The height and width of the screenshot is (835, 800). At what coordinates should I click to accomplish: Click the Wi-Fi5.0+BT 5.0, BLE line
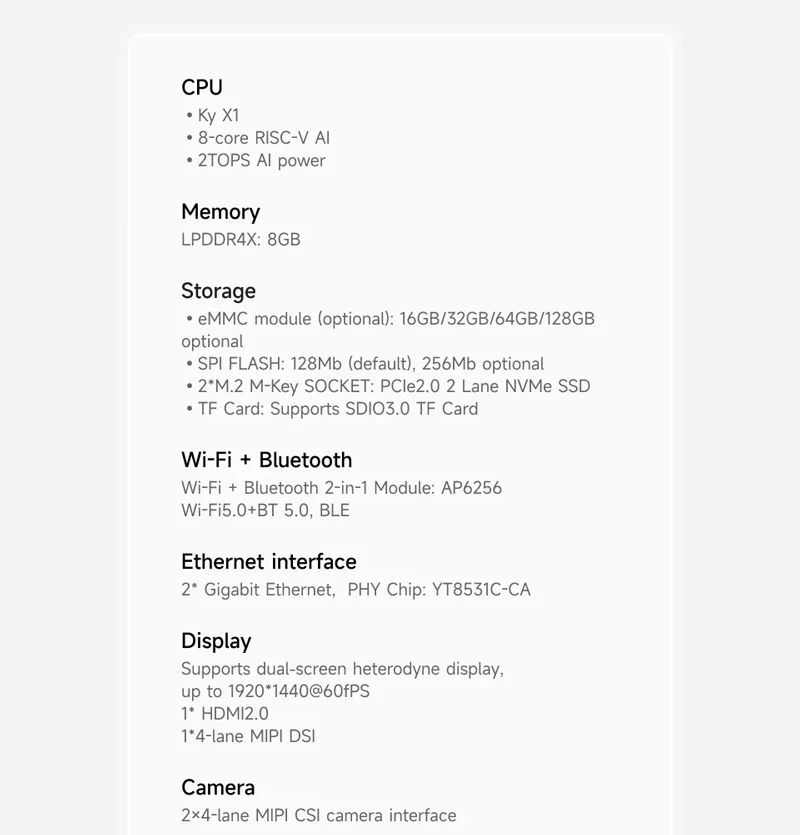pos(265,510)
